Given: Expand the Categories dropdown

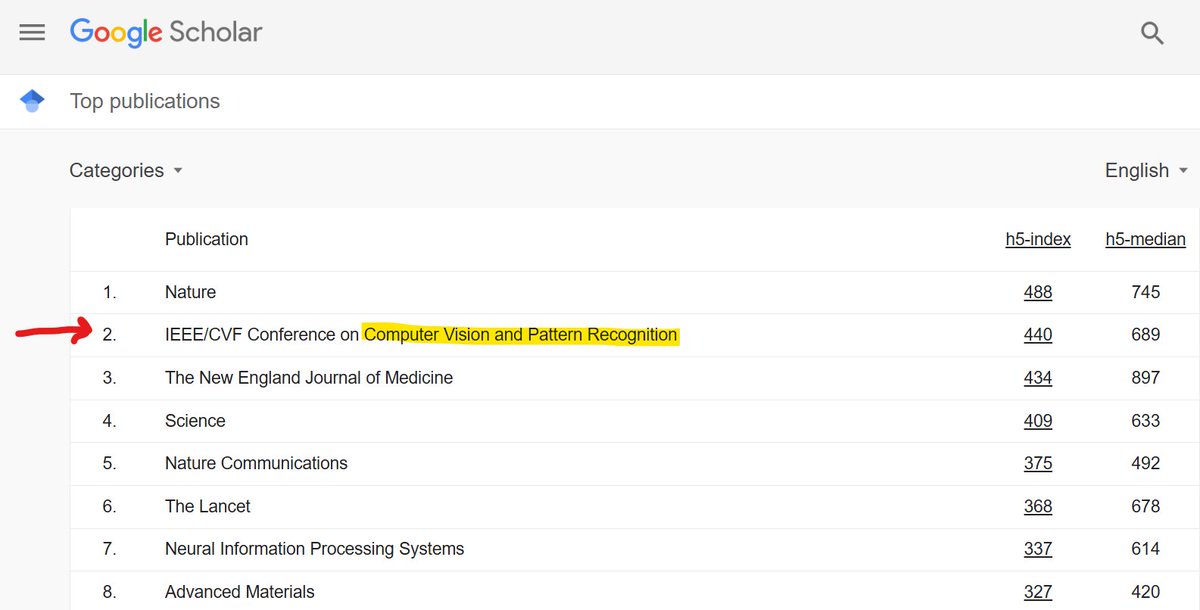Looking at the screenshot, I should click(x=126, y=170).
